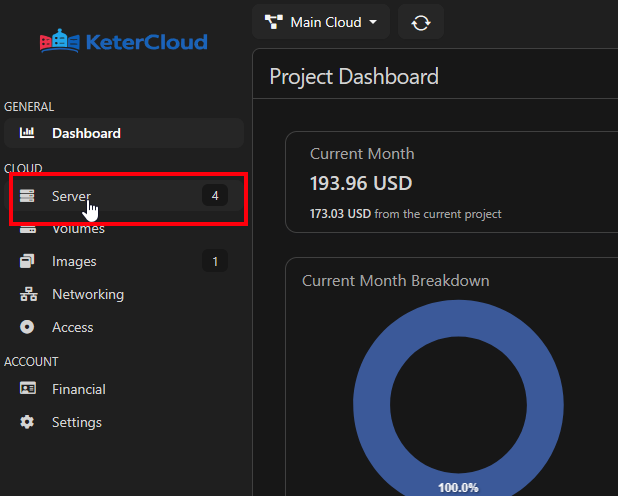The image size is (618, 496).
Task: Open the Dashboard menu item
Action: coord(124,133)
